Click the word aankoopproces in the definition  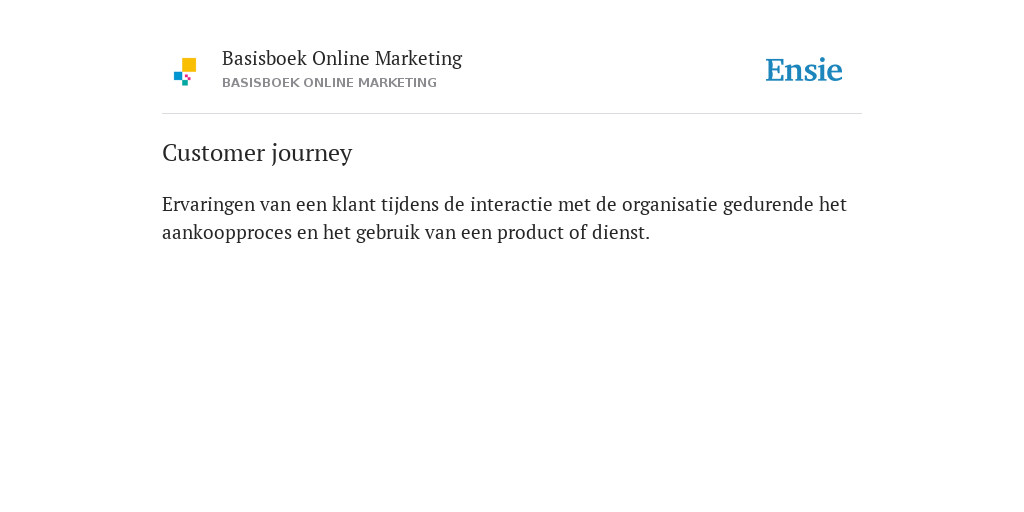227,232
